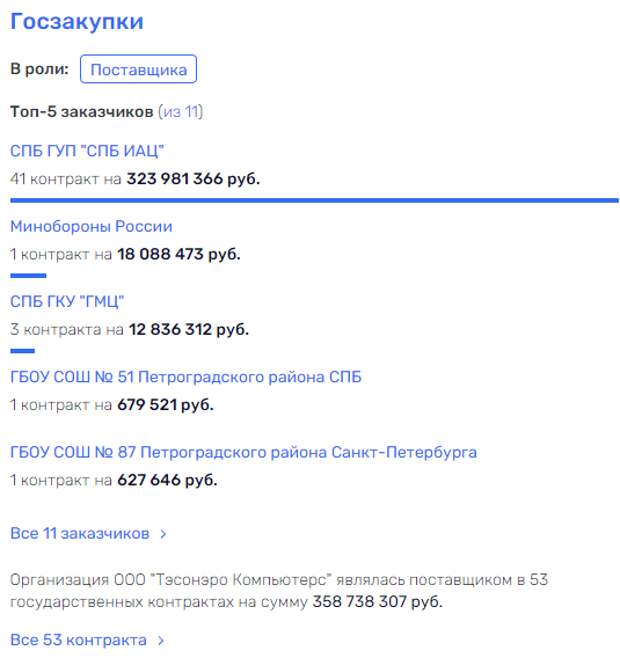Click chevron next to Все 11 заказчиков

click(x=163, y=534)
